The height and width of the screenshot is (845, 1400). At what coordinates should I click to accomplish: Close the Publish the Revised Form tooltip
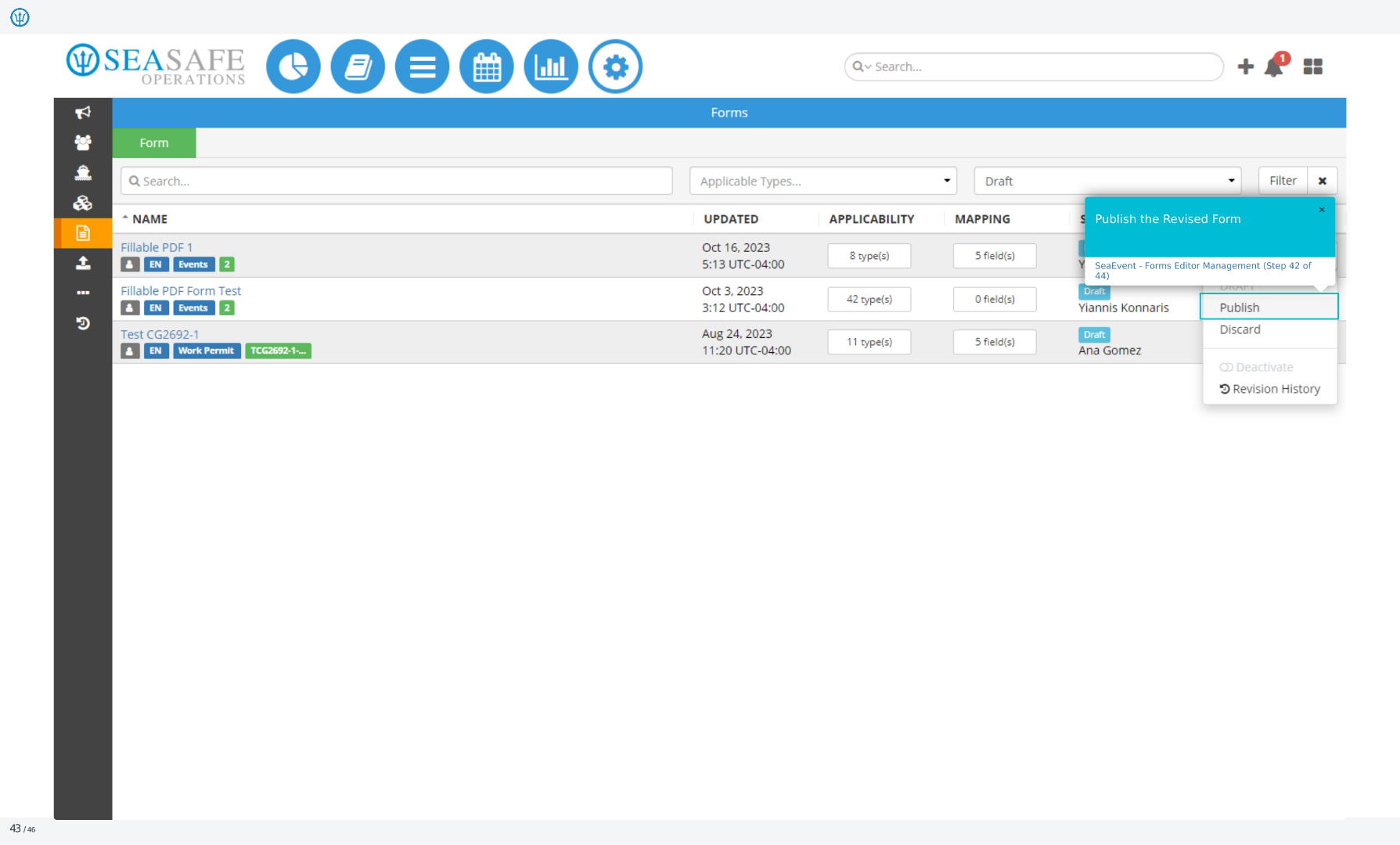click(x=1322, y=210)
